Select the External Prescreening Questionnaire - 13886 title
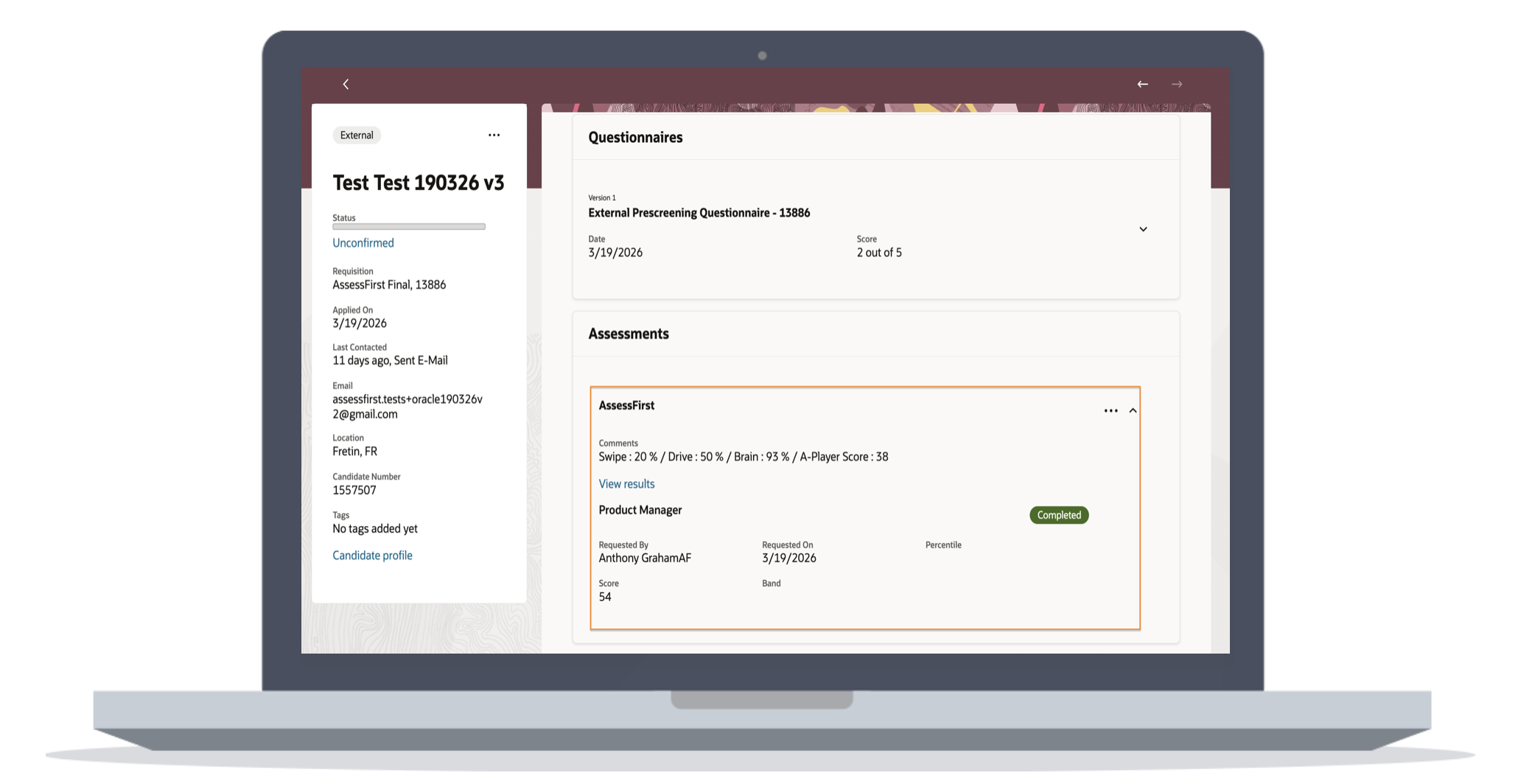This screenshot has height=784, width=1518. pyautogui.click(x=699, y=213)
